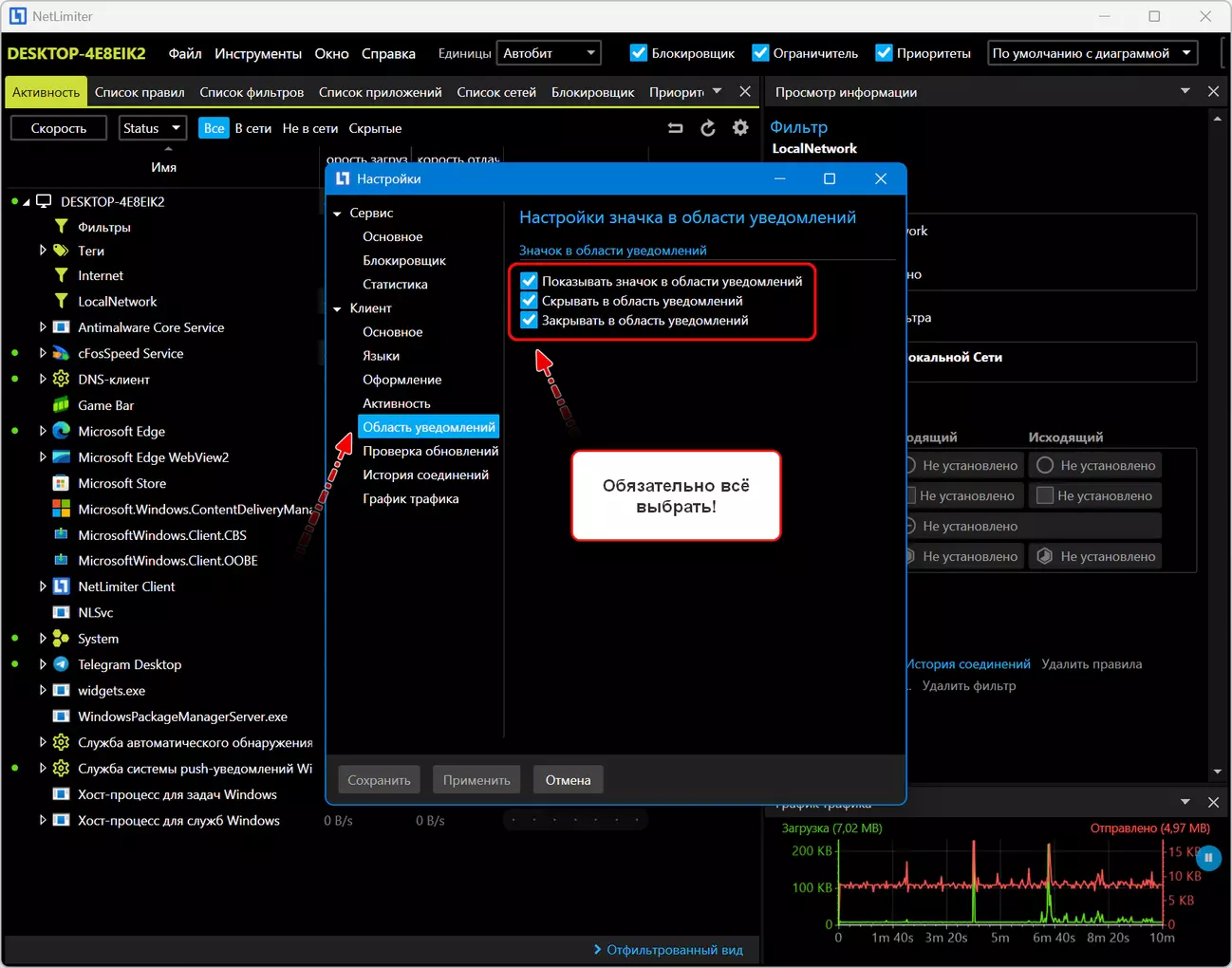Click the Internet filter funnel icon
Image resolution: width=1232 pixels, height=968 pixels.
point(62,275)
